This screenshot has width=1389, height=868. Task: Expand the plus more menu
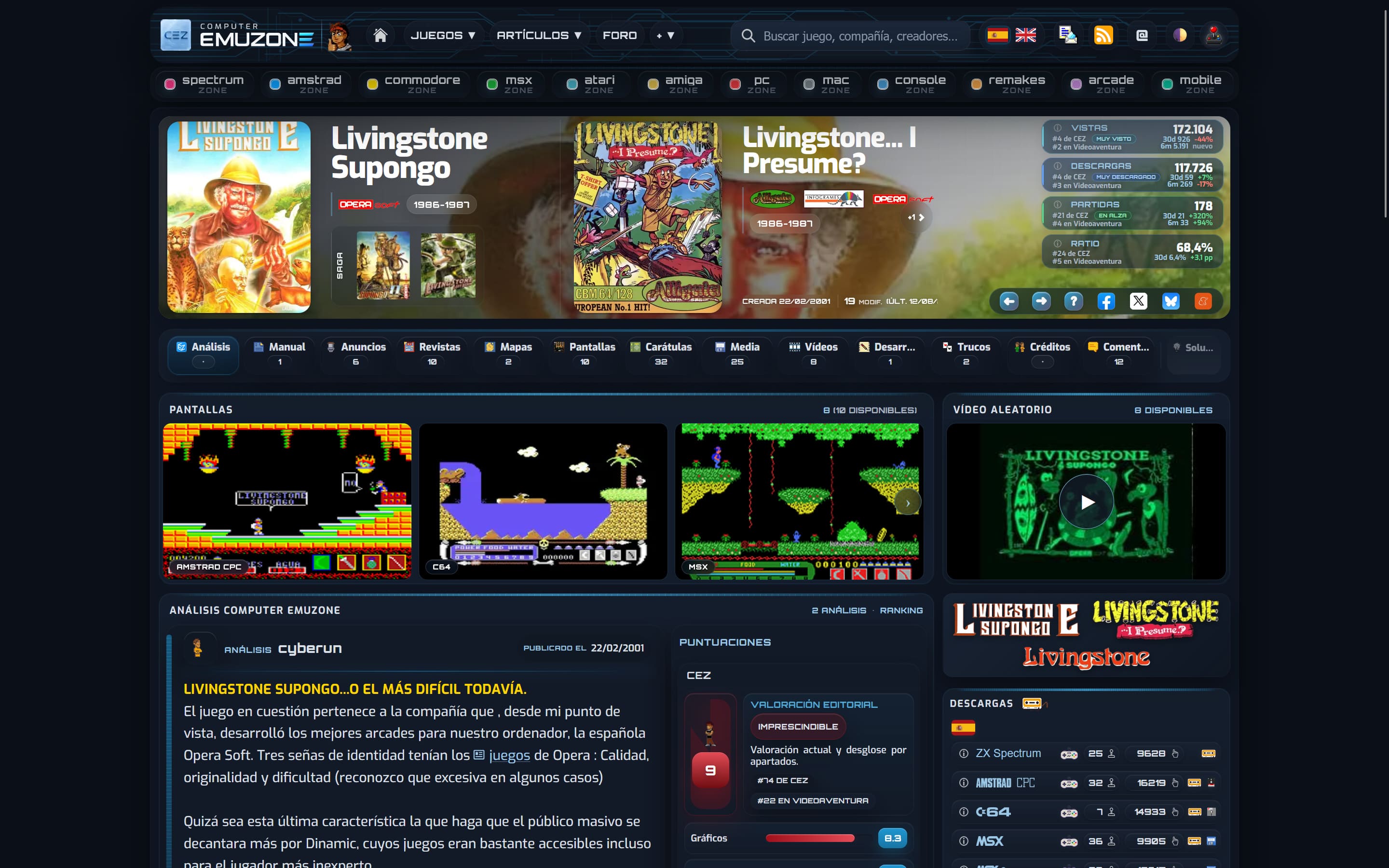[666, 36]
